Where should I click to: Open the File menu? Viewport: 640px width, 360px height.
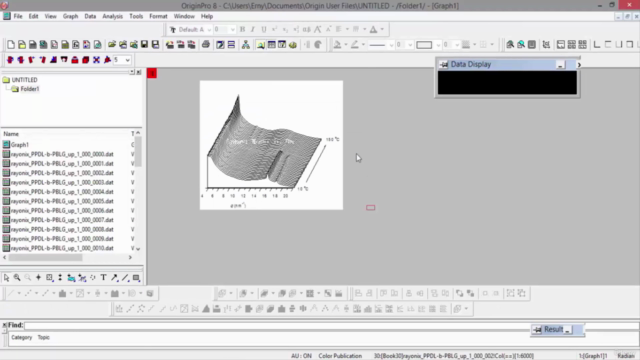click(x=18, y=16)
